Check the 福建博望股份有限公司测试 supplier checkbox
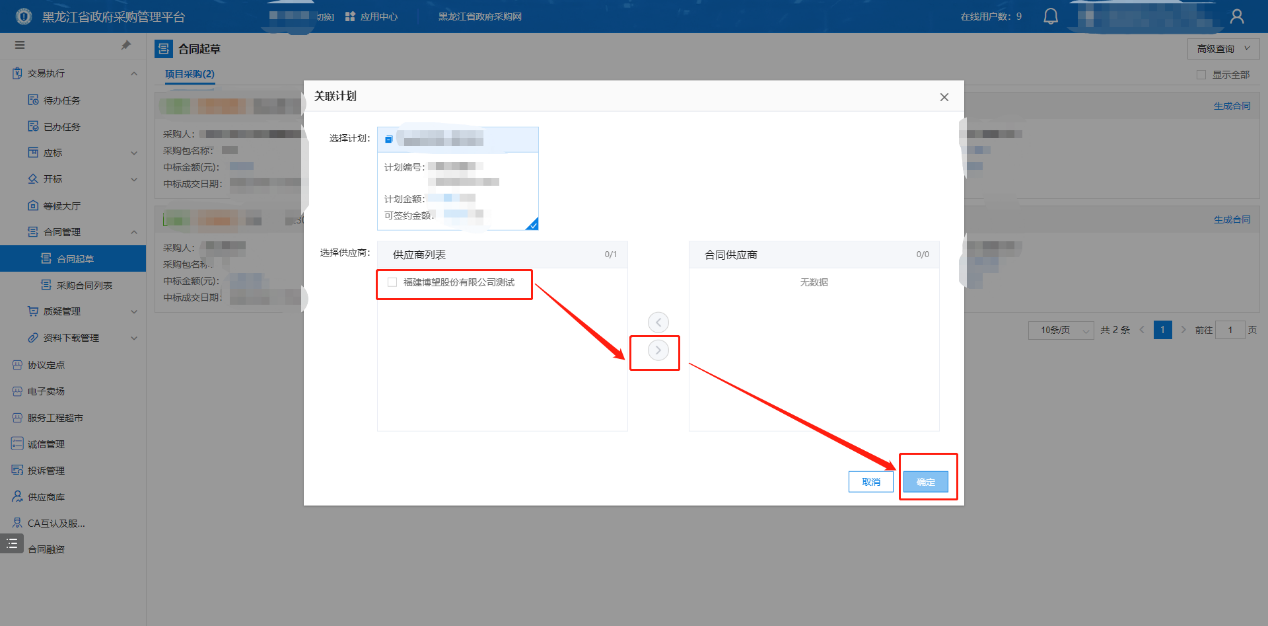The image size is (1268, 626). coord(392,283)
